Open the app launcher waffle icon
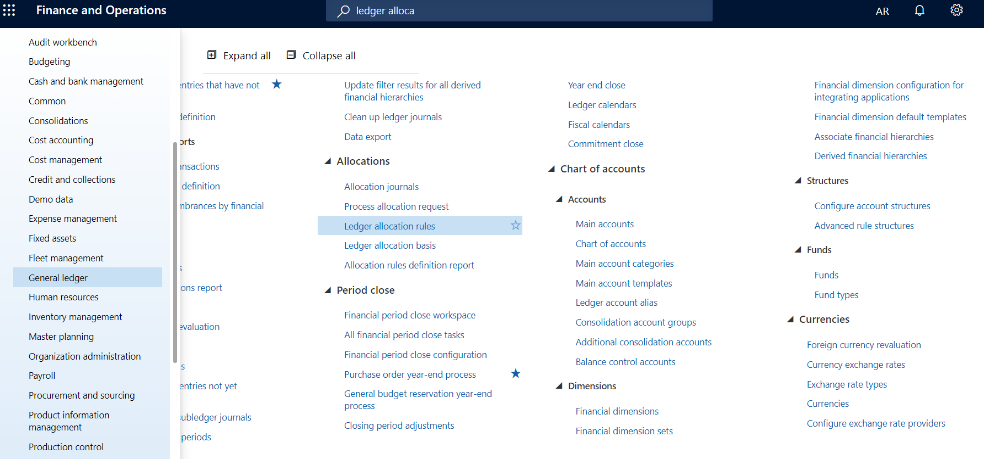 10,11
